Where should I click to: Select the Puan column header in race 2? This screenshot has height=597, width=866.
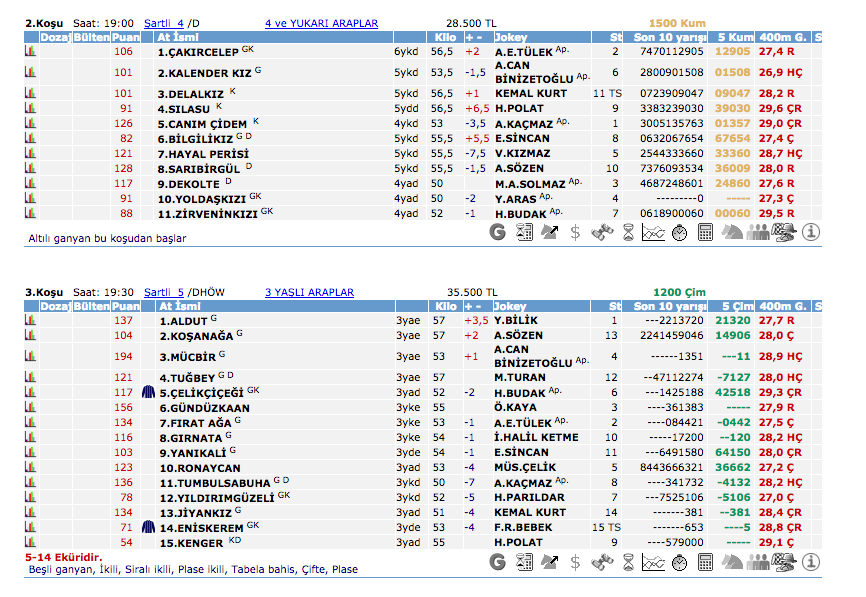coord(126,37)
